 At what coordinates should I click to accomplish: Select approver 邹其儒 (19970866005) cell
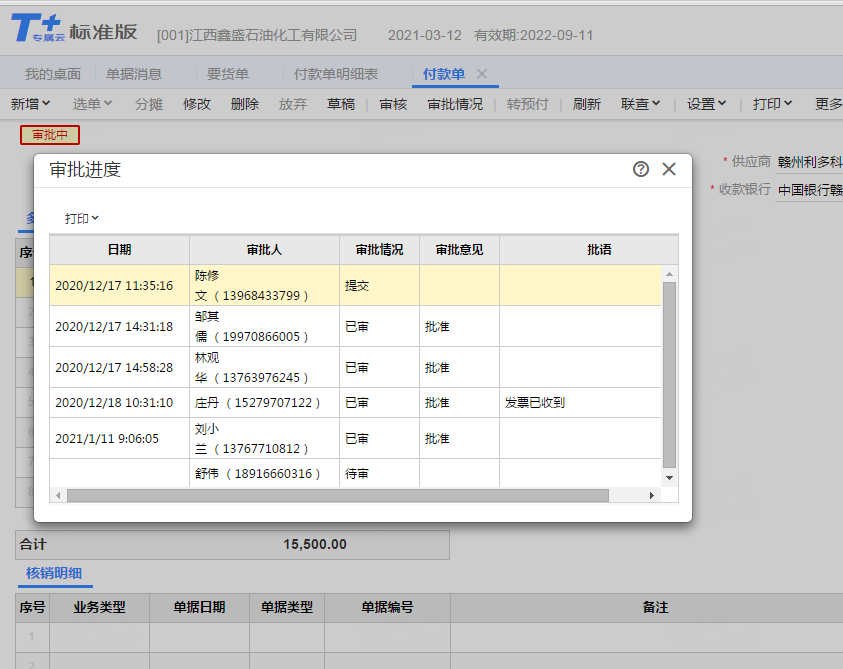[264, 326]
